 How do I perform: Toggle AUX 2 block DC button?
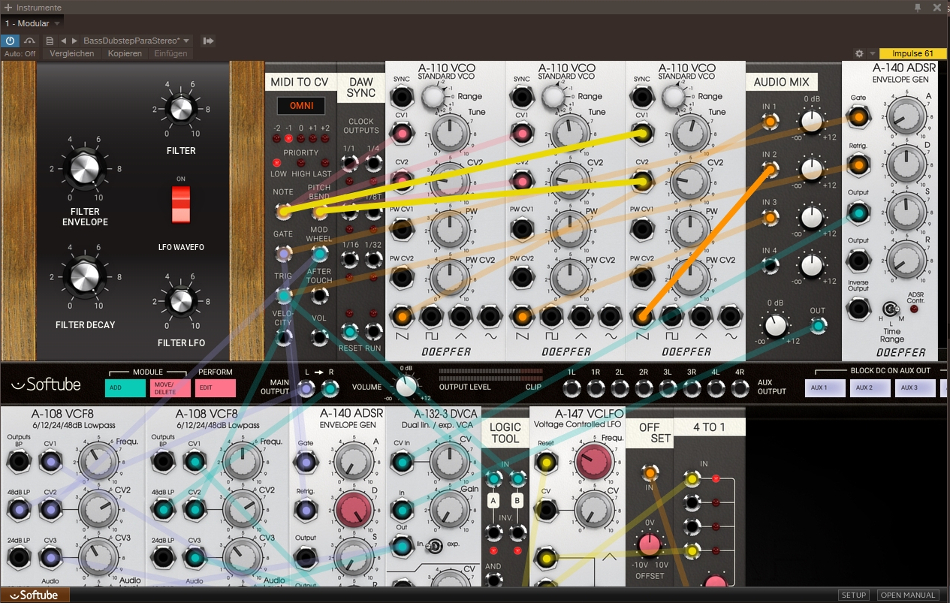click(x=870, y=388)
